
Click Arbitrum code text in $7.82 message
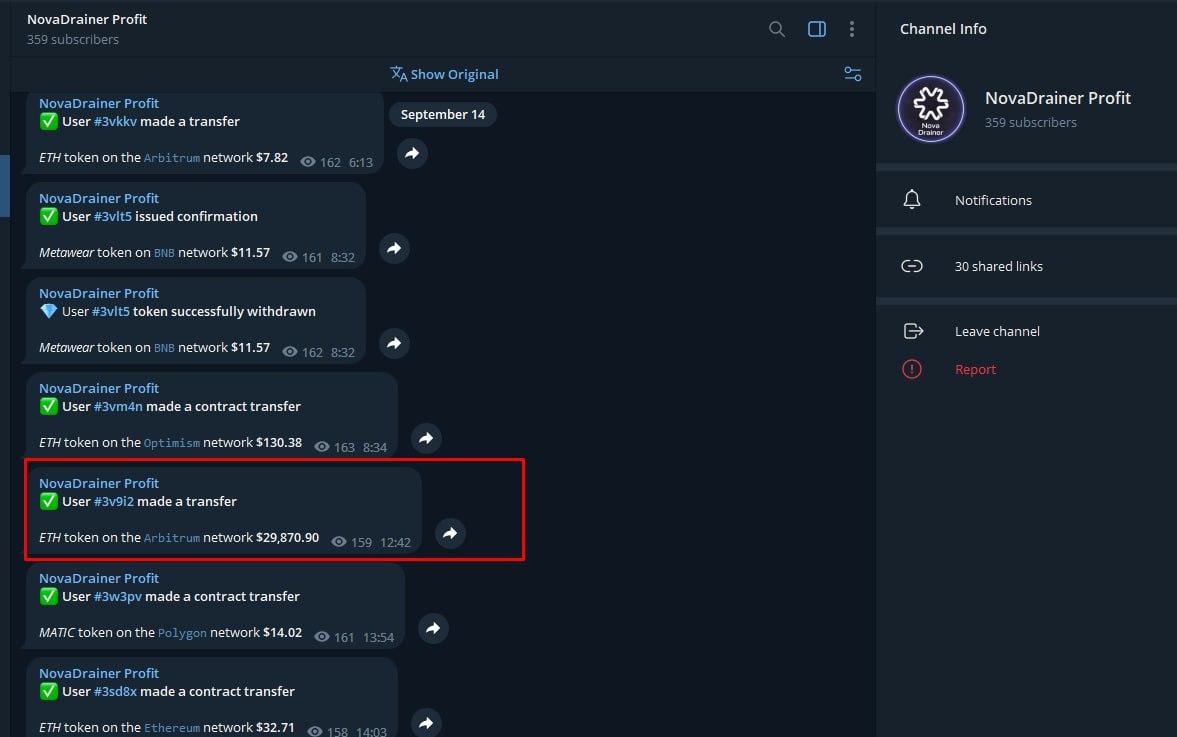coord(172,158)
